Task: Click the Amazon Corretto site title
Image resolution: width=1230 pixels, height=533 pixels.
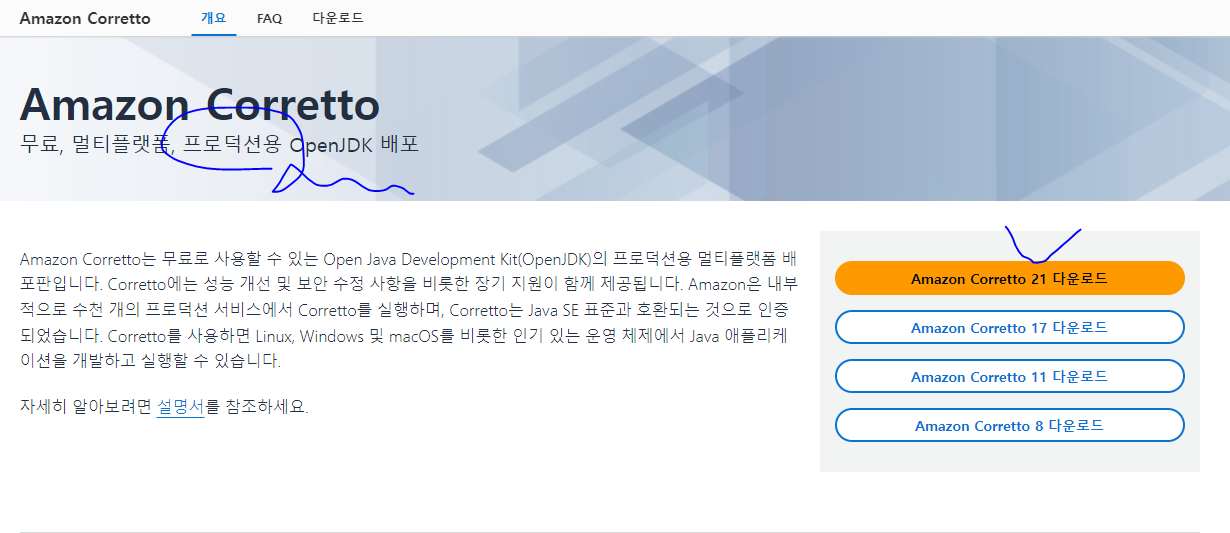Action: (x=85, y=18)
